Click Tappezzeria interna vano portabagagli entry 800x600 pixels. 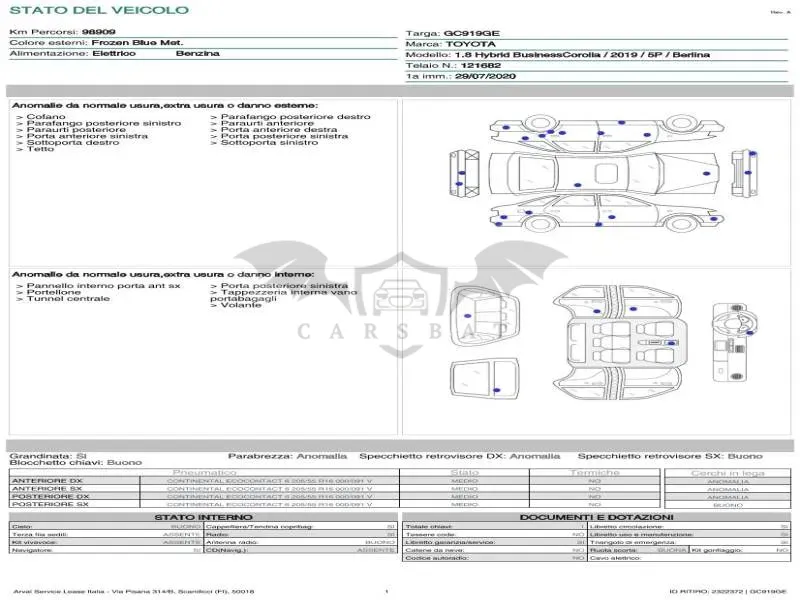pyautogui.click(x=284, y=295)
